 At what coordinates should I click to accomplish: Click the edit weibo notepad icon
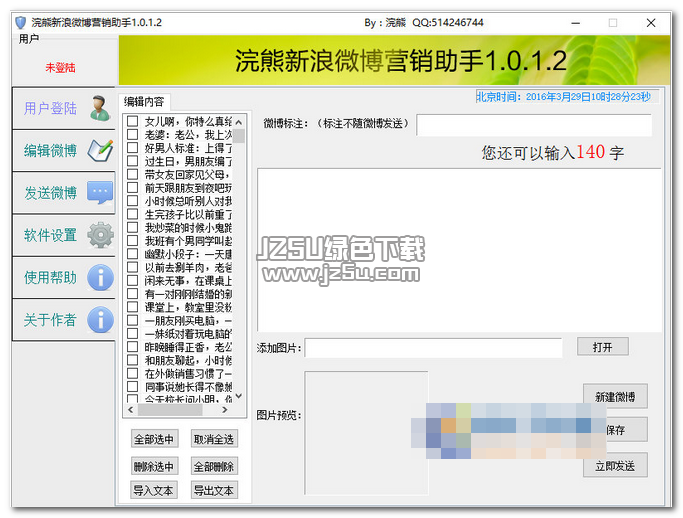point(100,150)
